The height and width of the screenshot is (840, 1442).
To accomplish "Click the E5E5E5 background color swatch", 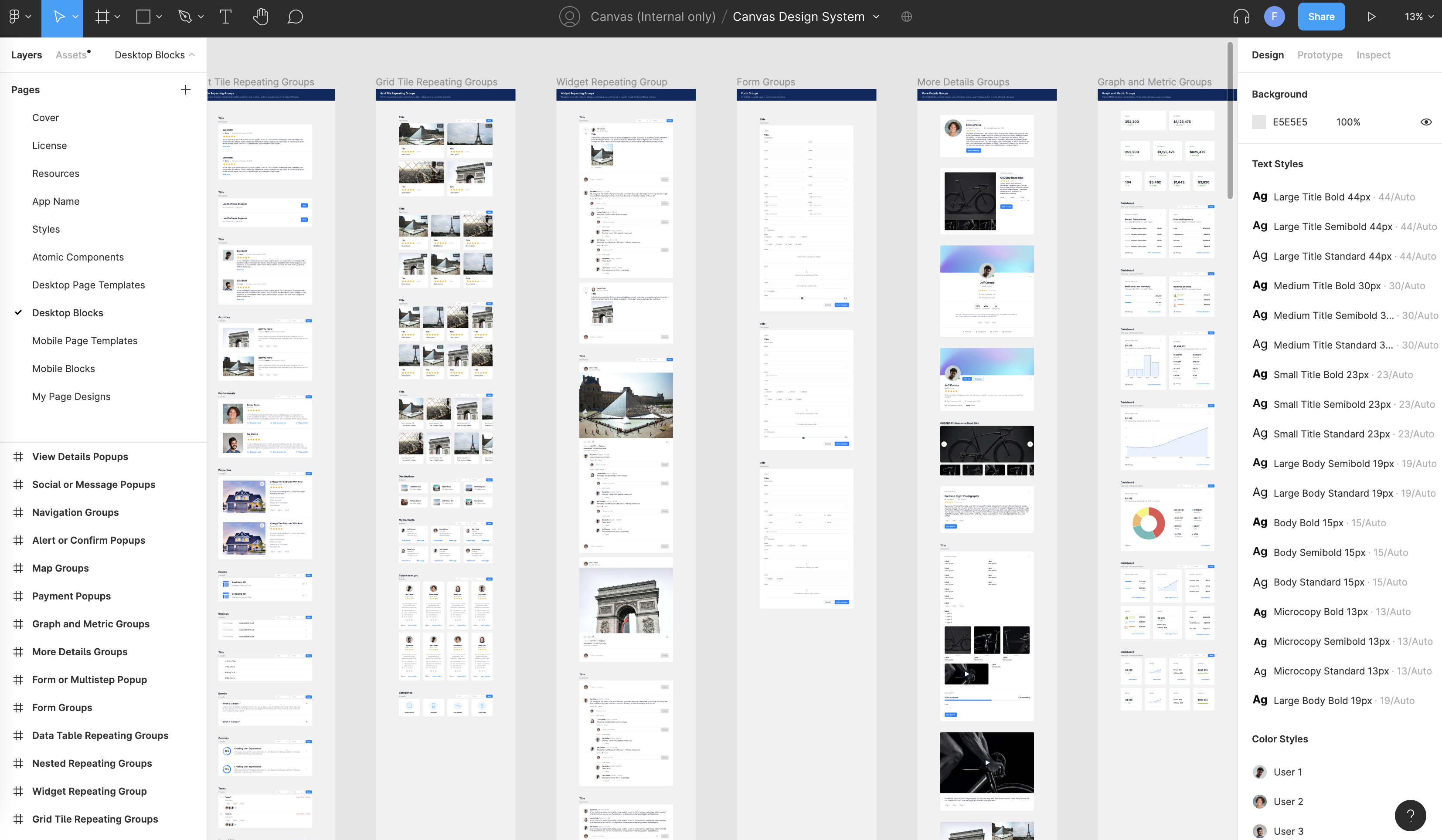I will pos(1259,122).
